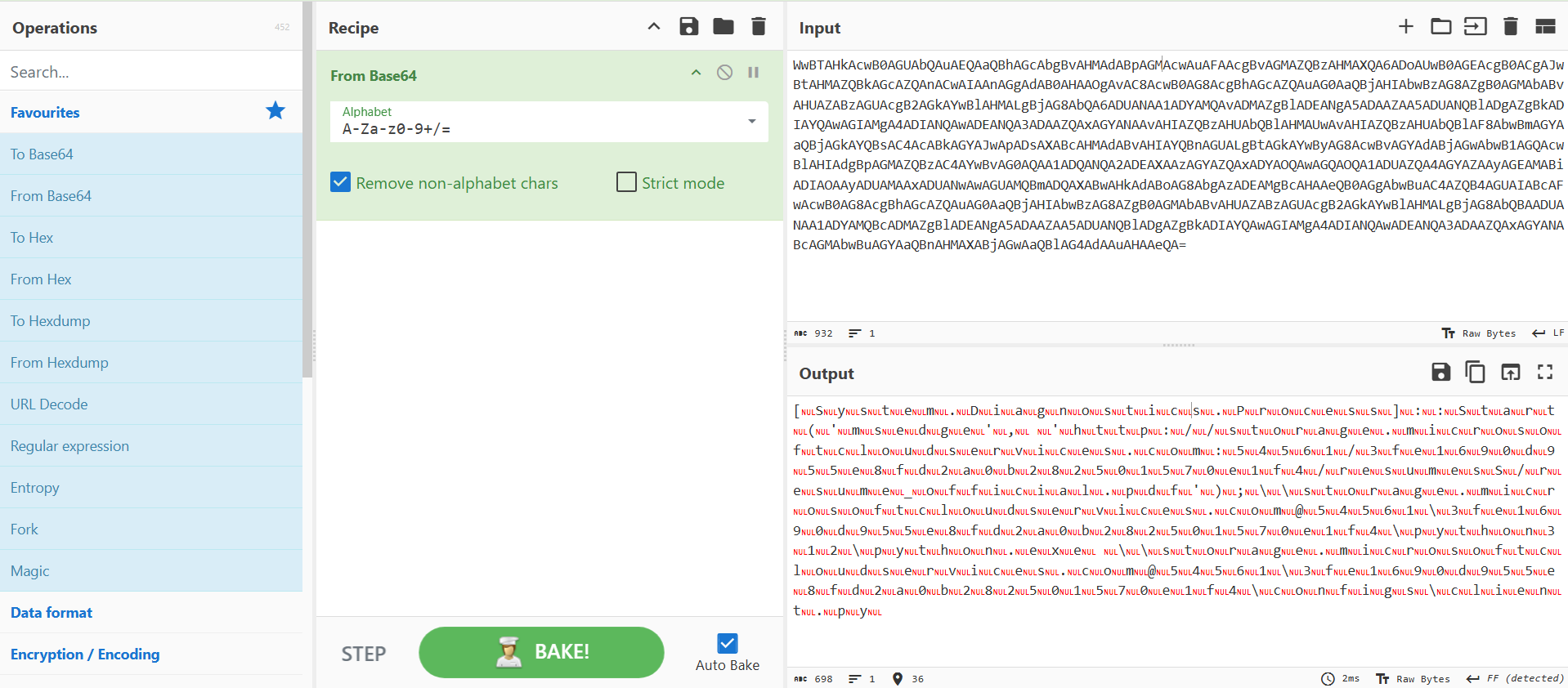Save output to file
This screenshot has width=1568, height=688.
[x=1440, y=373]
